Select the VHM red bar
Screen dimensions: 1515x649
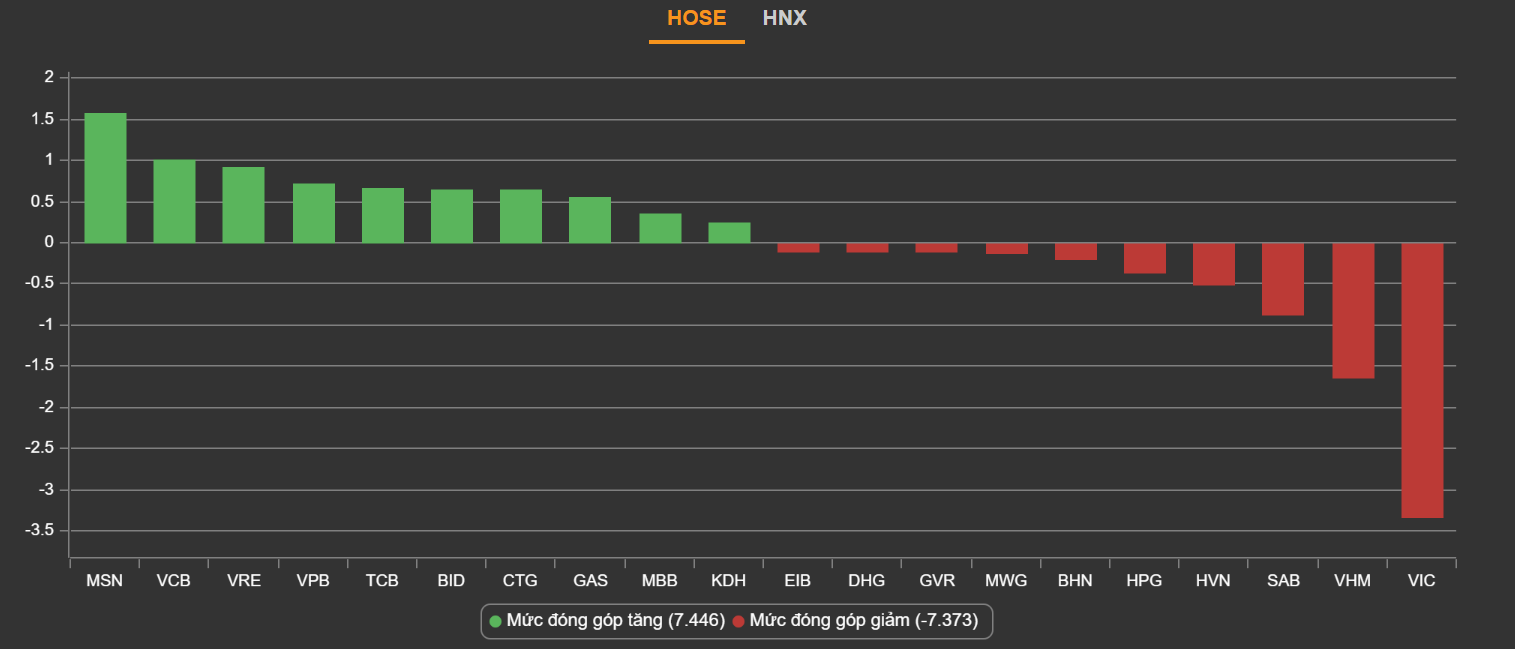(1353, 310)
